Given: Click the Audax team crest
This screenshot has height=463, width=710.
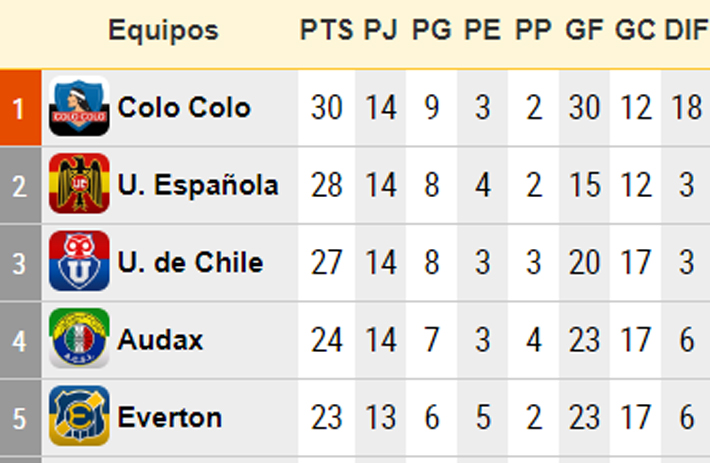Looking at the screenshot, I should (x=79, y=339).
